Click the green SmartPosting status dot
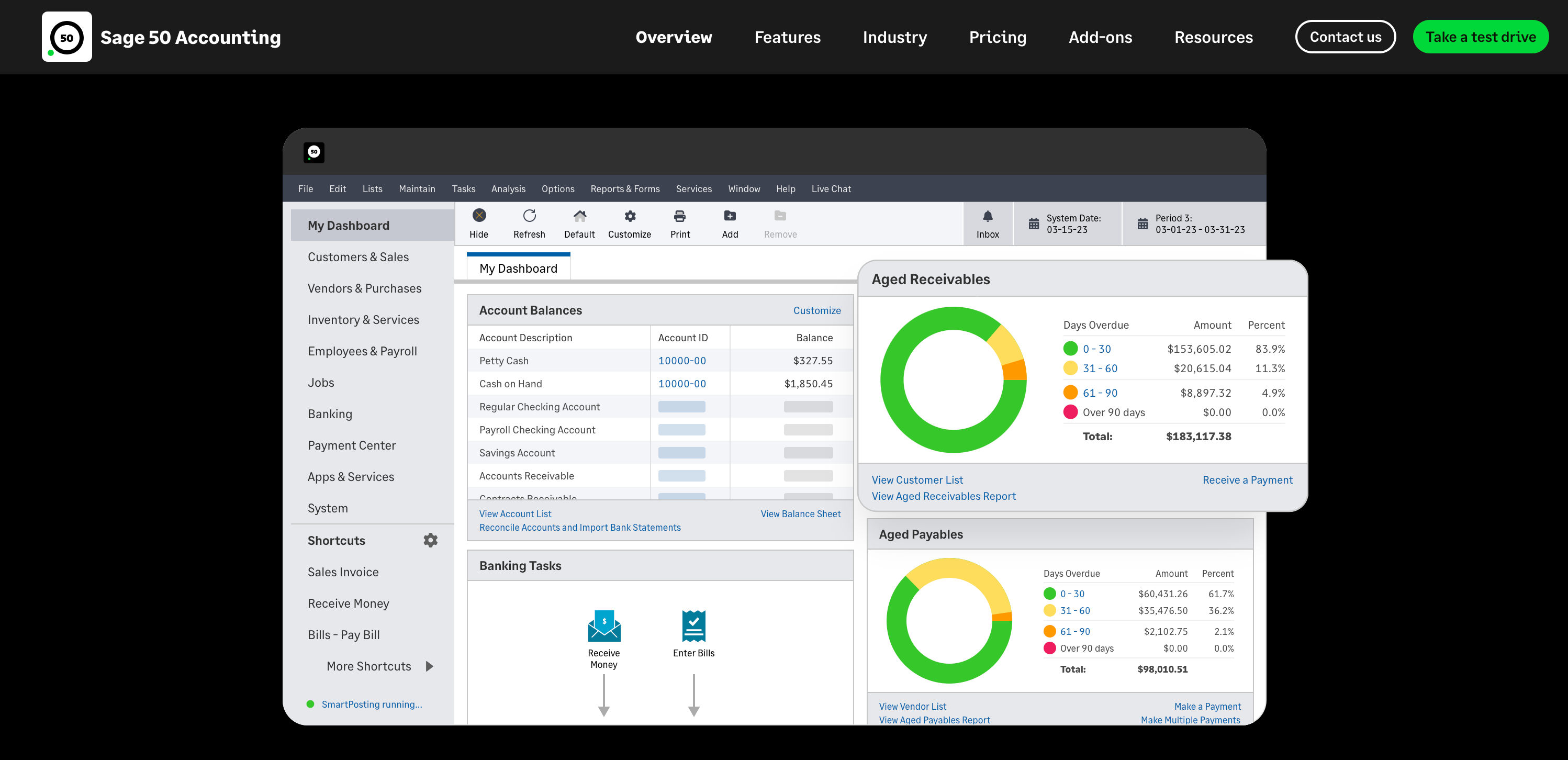1568x760 pixels. coord(310,704)
